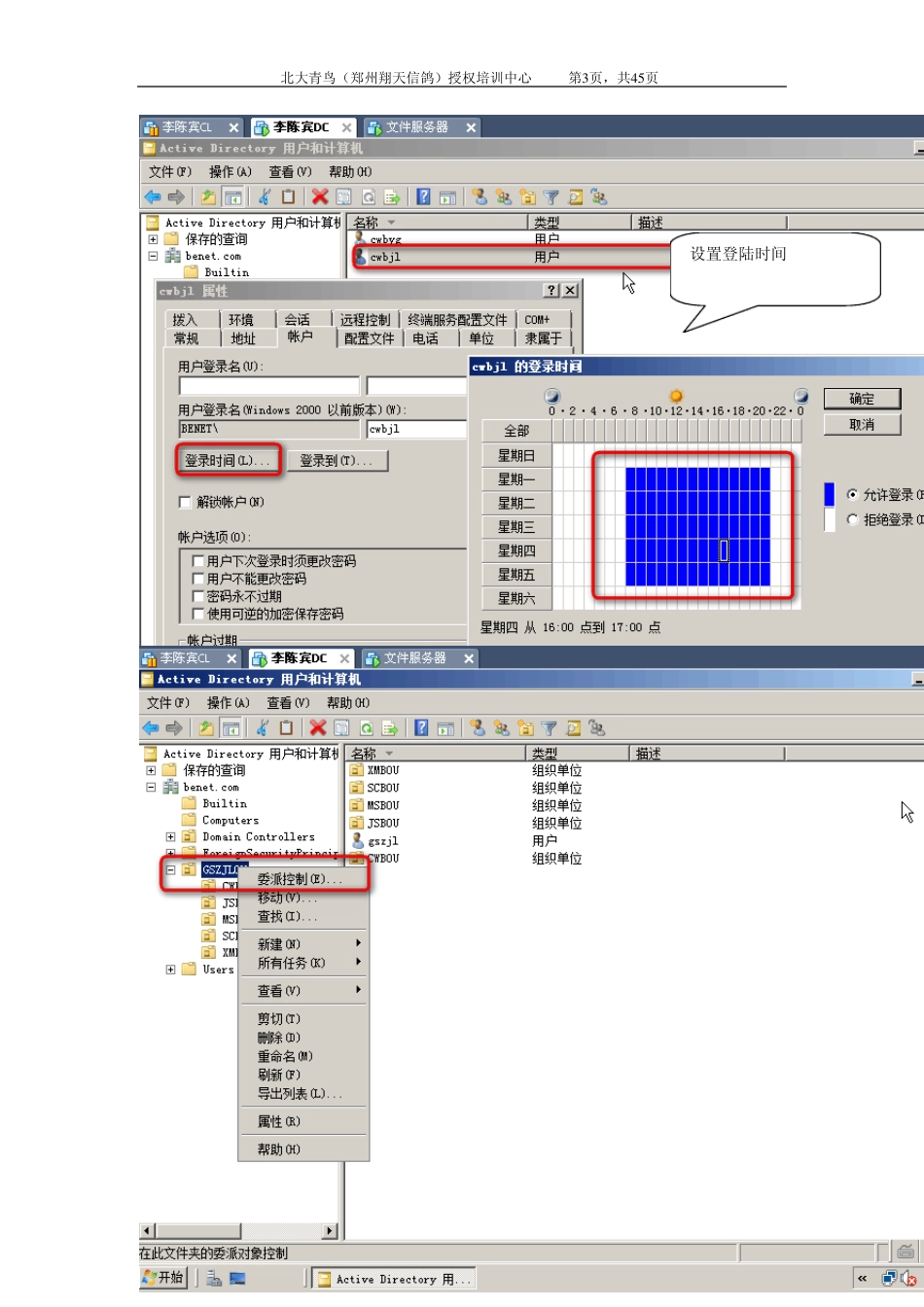924x1307 pixels.
Task: Collapse benet.com in upper window tree
Action: click(153, 257)
